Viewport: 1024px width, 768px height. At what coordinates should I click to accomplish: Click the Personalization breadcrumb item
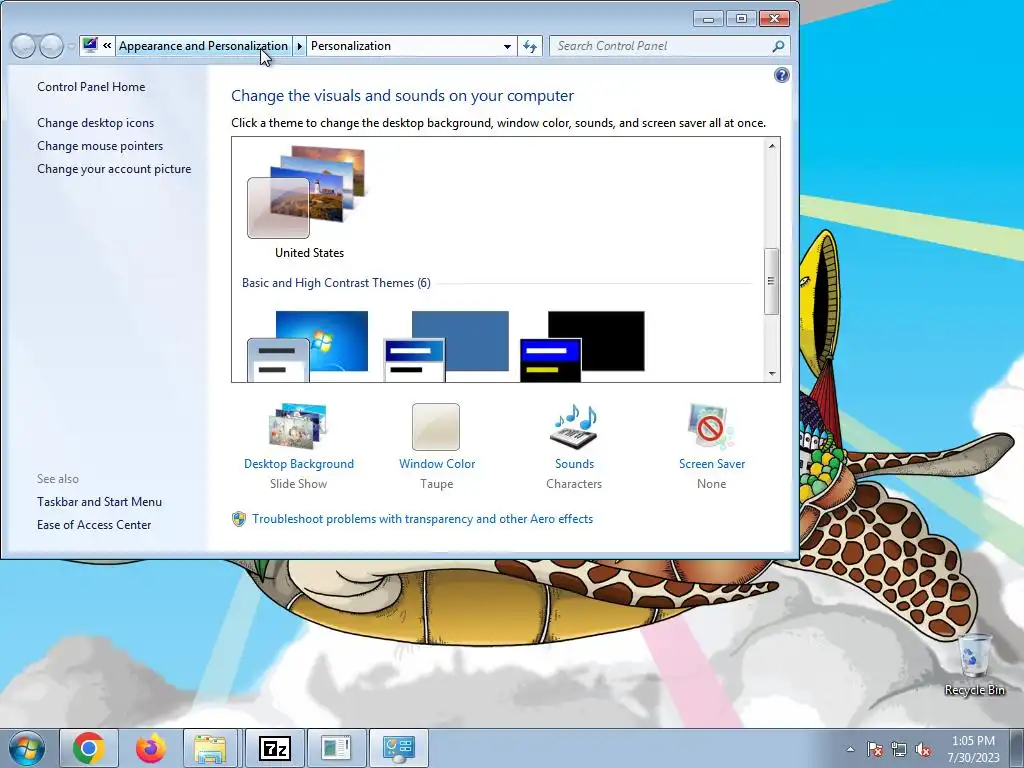click(x=351, y=46)
